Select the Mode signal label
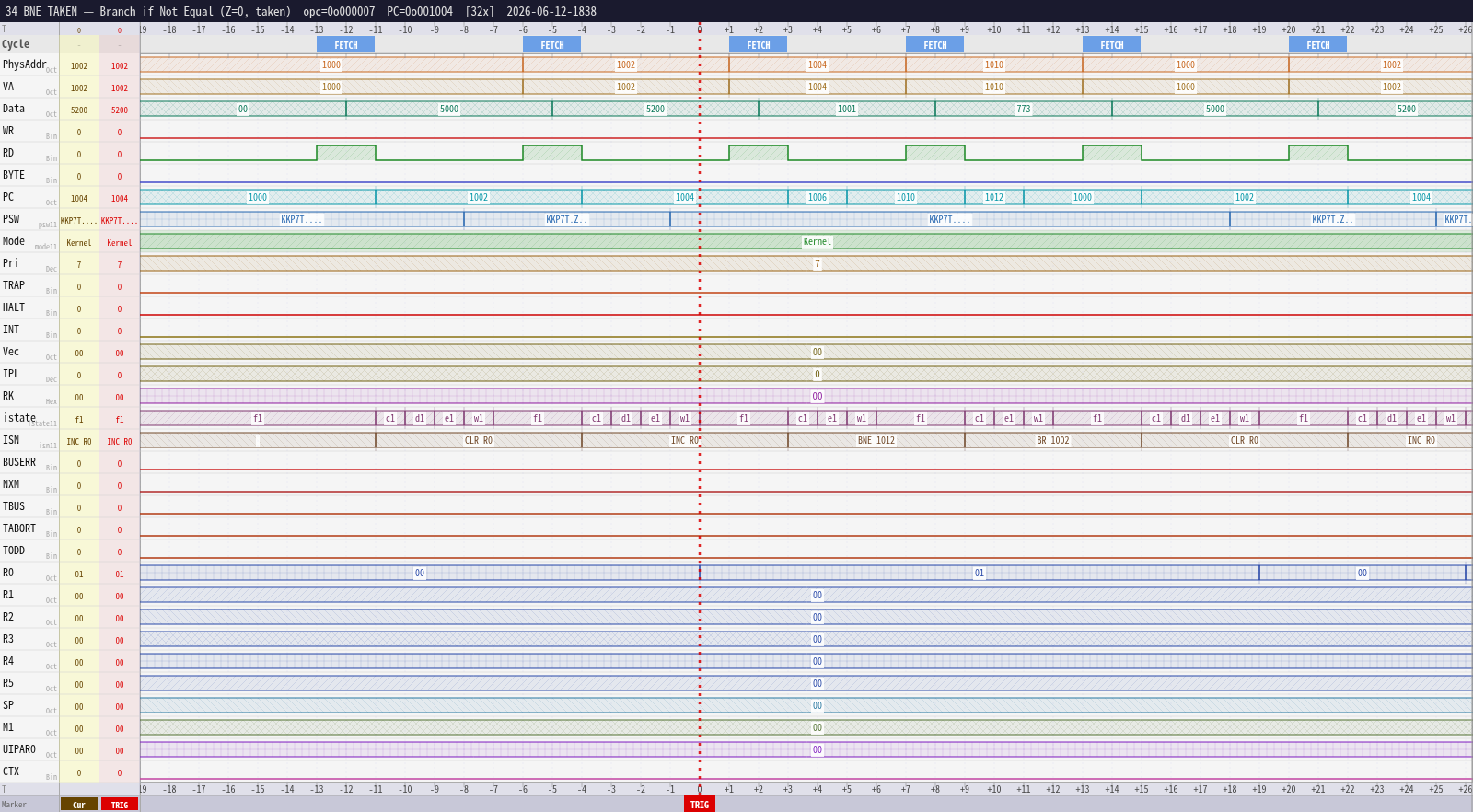Image resolution: width=1473 pixels, height=812 pixels. (14, 241)
